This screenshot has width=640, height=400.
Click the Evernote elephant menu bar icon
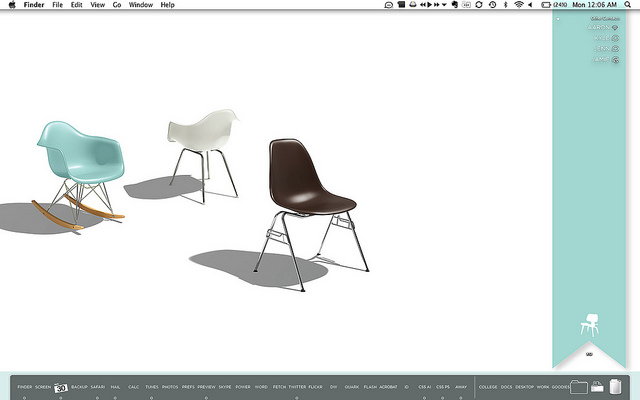[x=455, y=5]
